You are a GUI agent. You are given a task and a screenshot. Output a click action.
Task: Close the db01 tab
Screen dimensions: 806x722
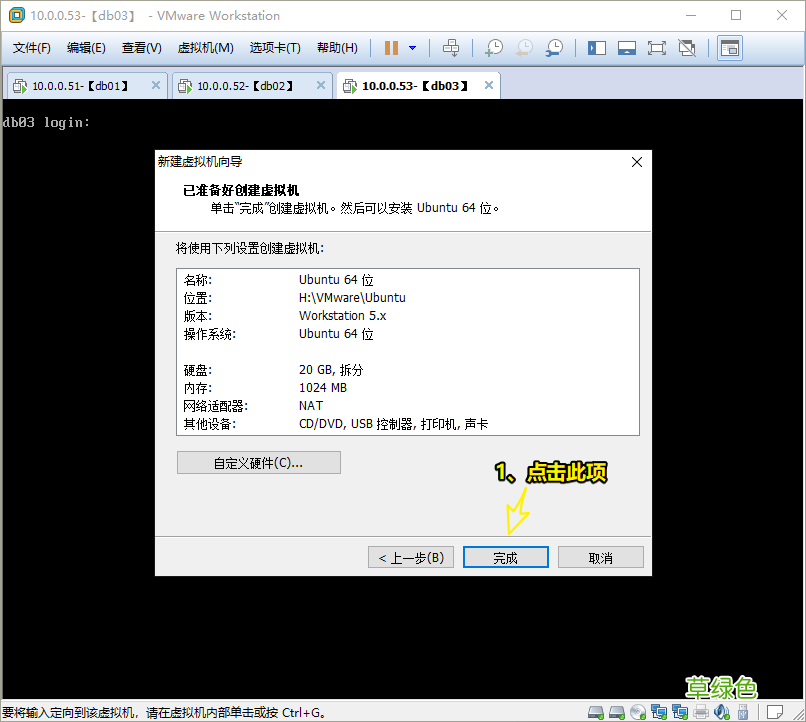coord(156,85)
